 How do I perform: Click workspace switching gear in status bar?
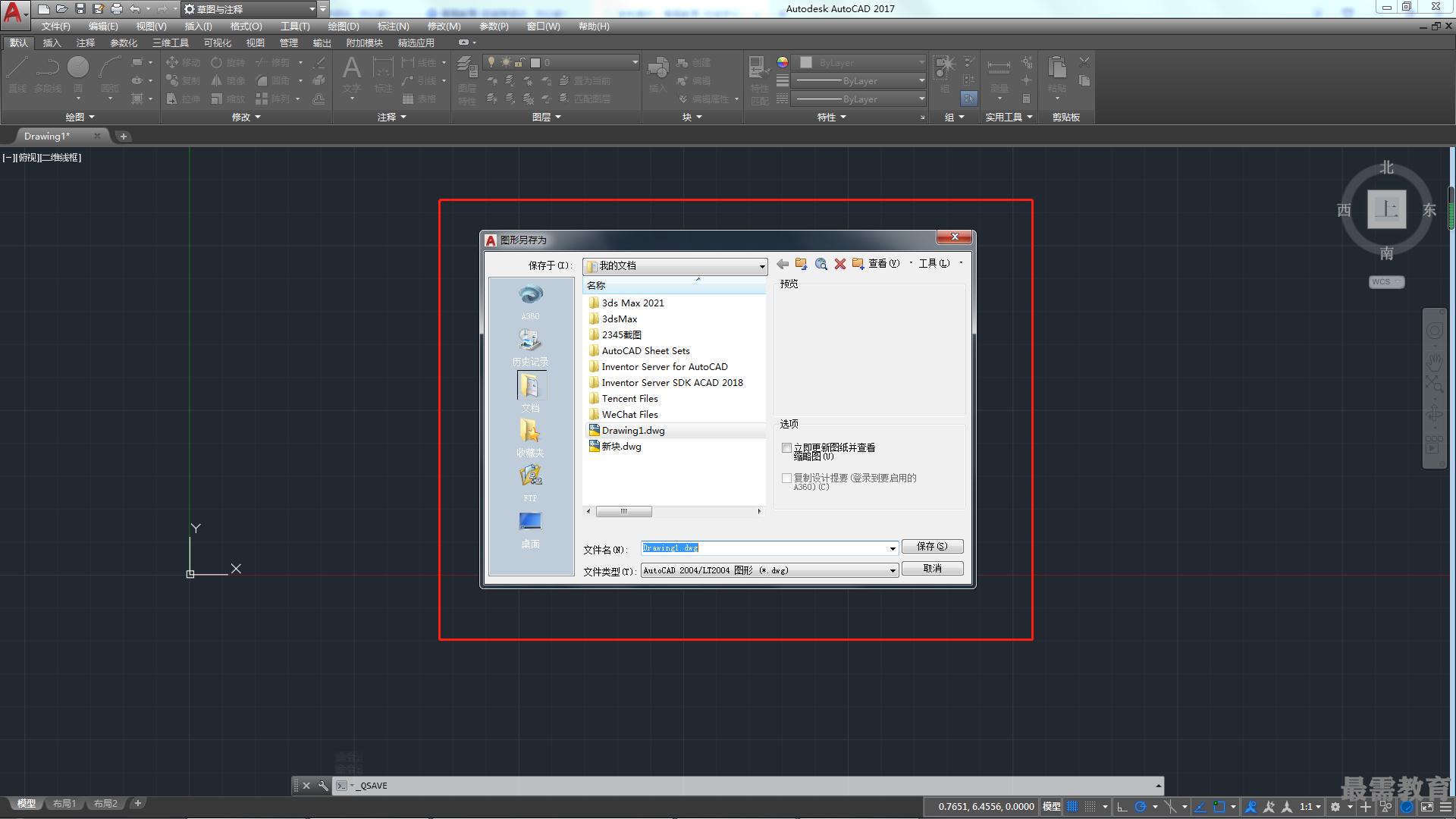point(1335,807)
